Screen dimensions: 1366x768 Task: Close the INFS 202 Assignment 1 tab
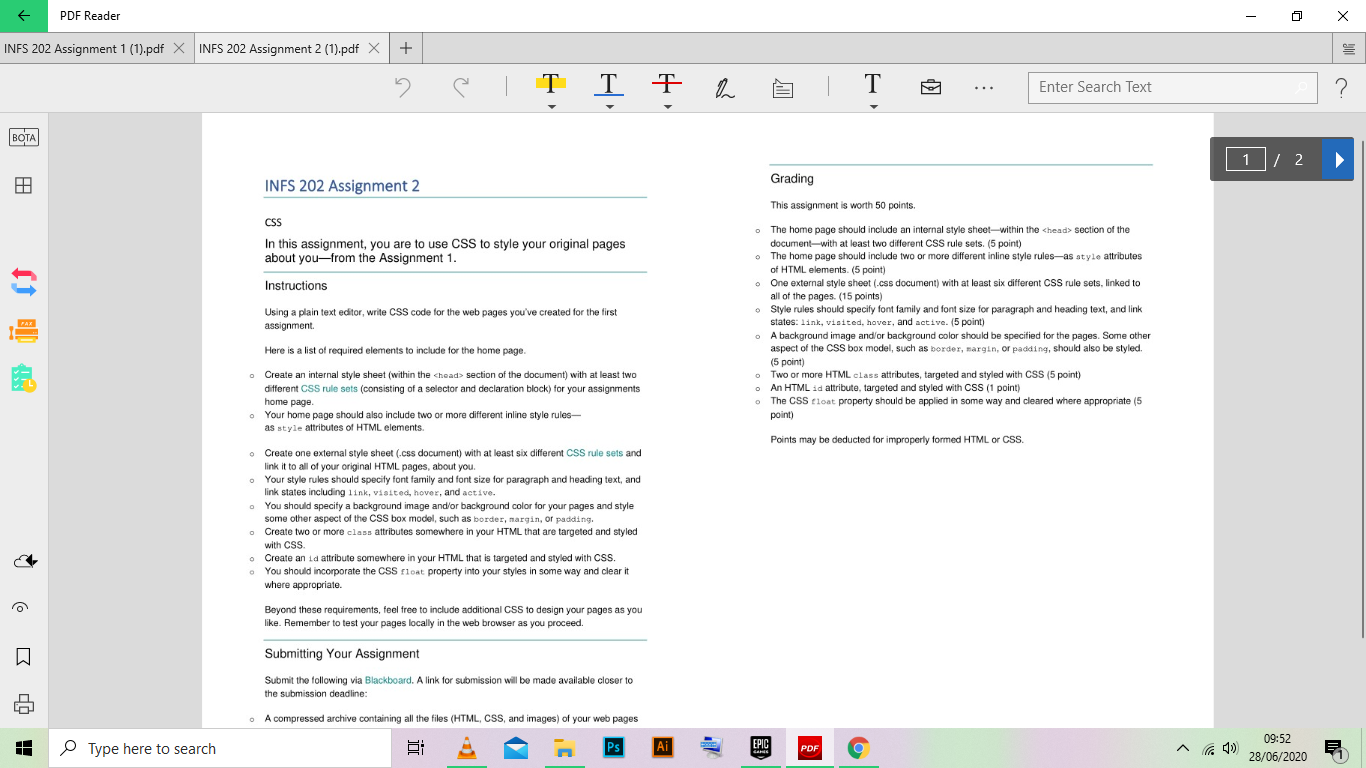(x=179, y=48)
